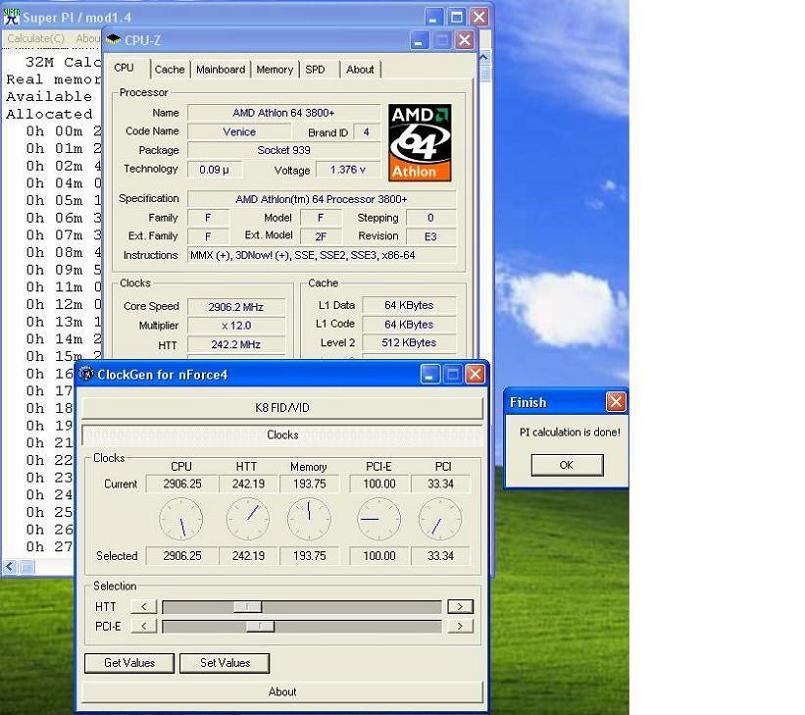Close the Super PI window

(x=480, y=17)
